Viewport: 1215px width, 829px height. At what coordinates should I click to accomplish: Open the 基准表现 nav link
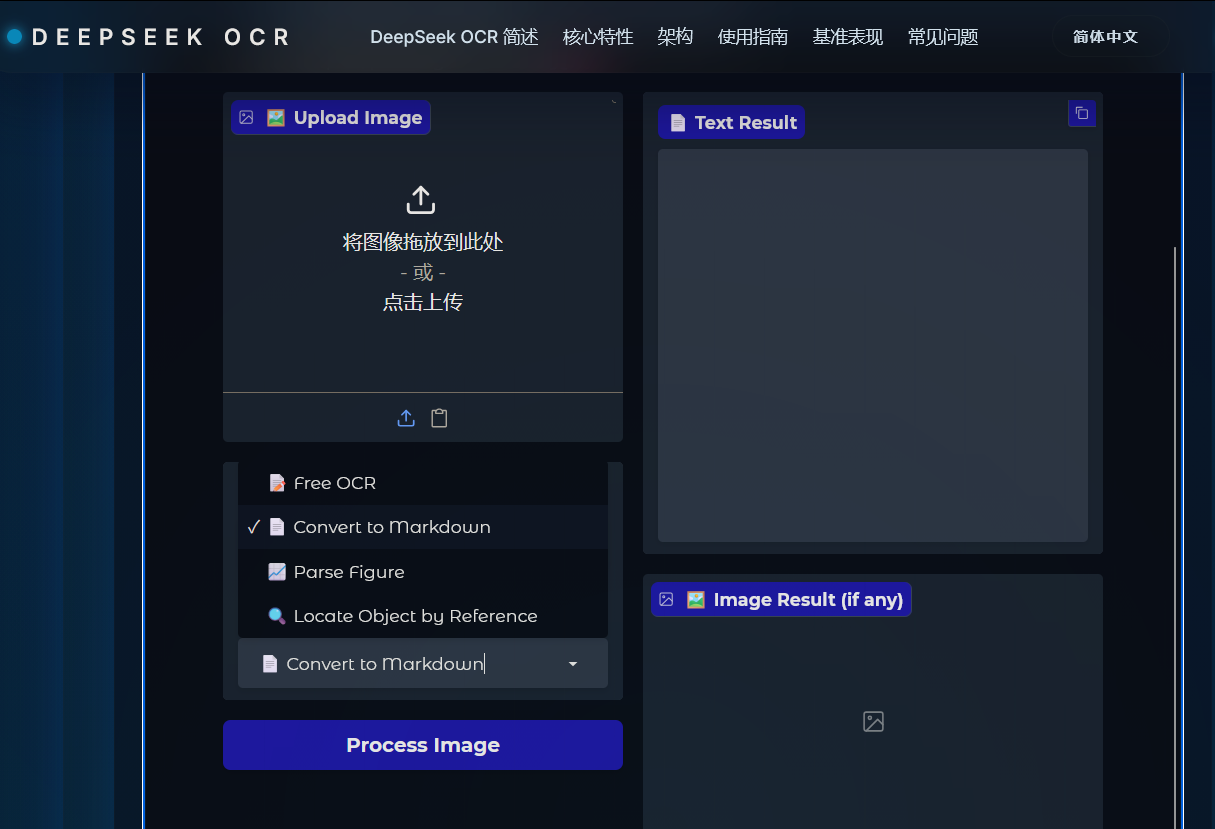pos(848,37)
